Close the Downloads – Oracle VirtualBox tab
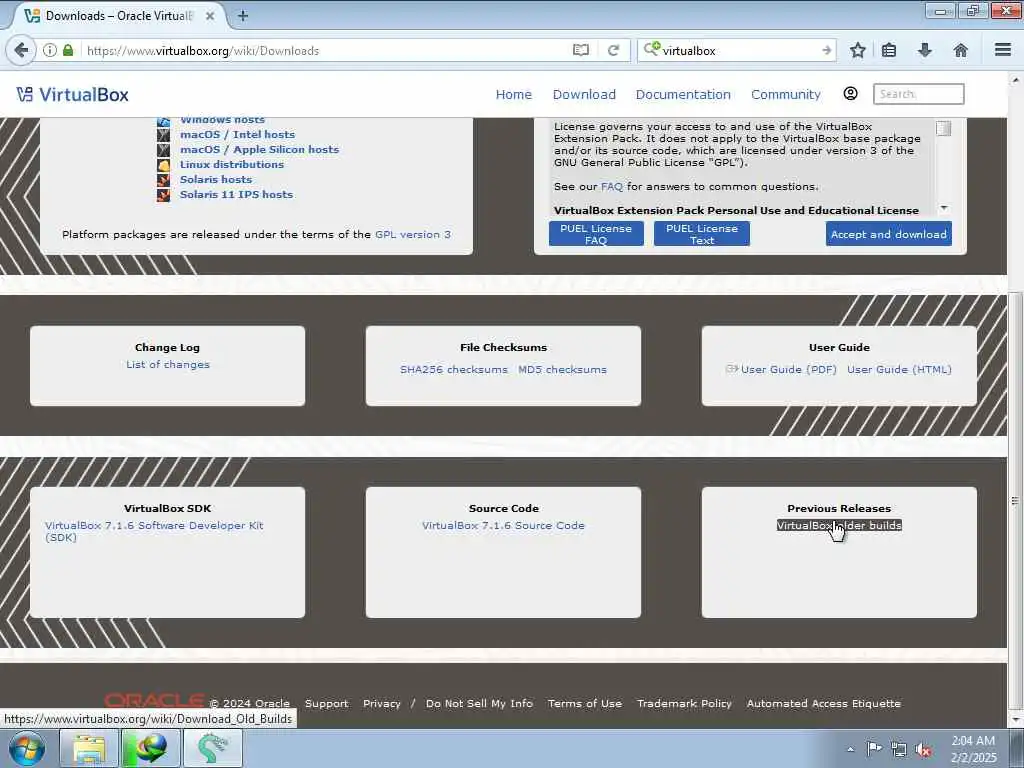Viewport: 1024px width, 768px height. pyautogui.click(x=210, y=16)
